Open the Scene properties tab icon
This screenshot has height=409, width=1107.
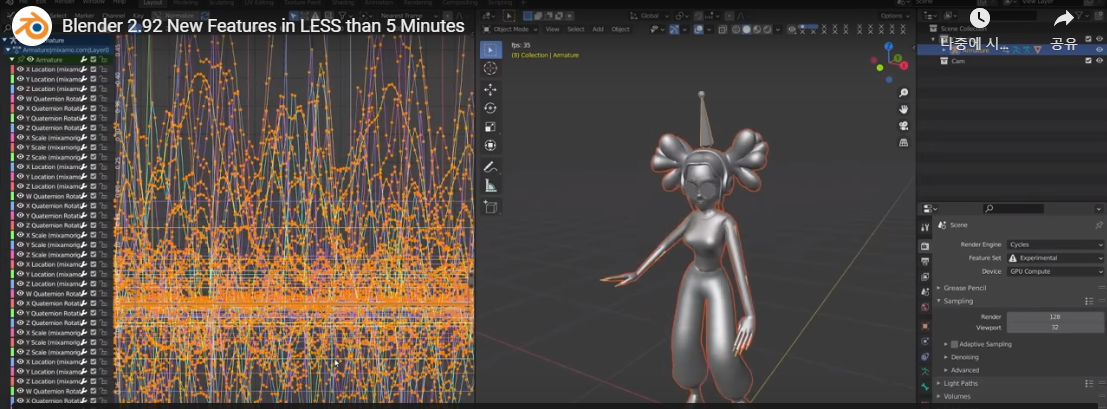click(925, 292)
